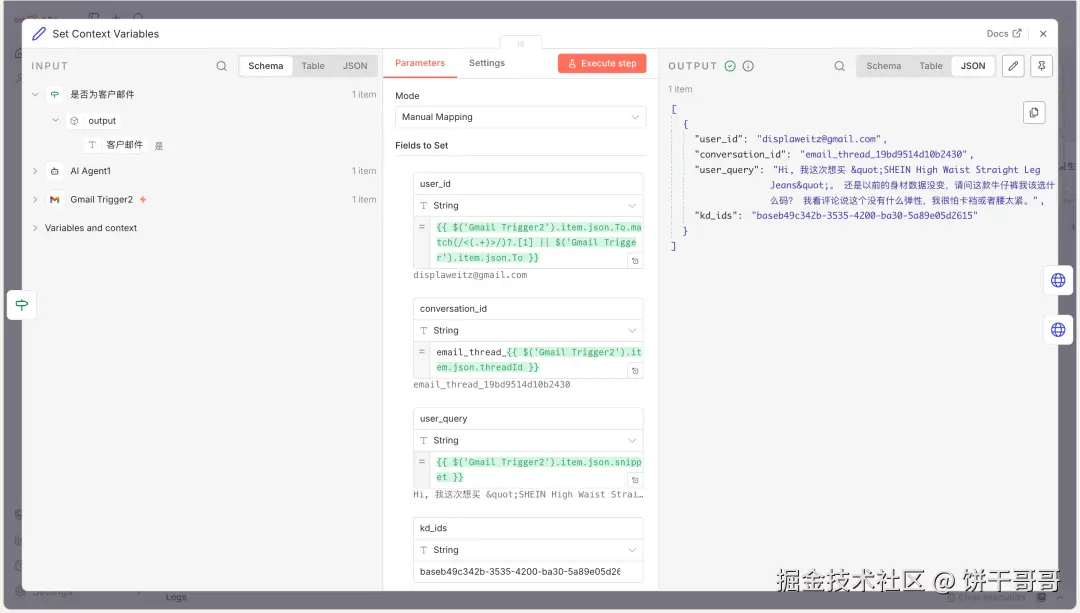Click the user_id expression value box
Screen dimensions: 1080x613
click(x=538, y=242)
